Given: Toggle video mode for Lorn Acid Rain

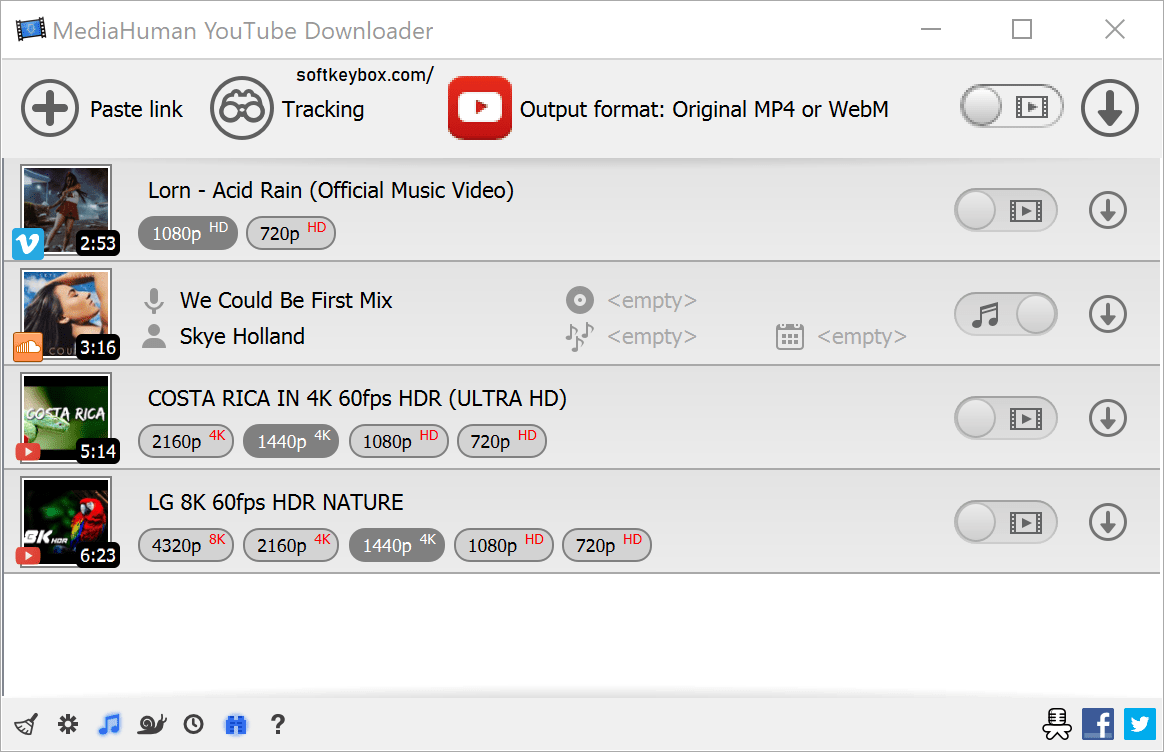Looking at the screenshot, I should pos(1005,210).
